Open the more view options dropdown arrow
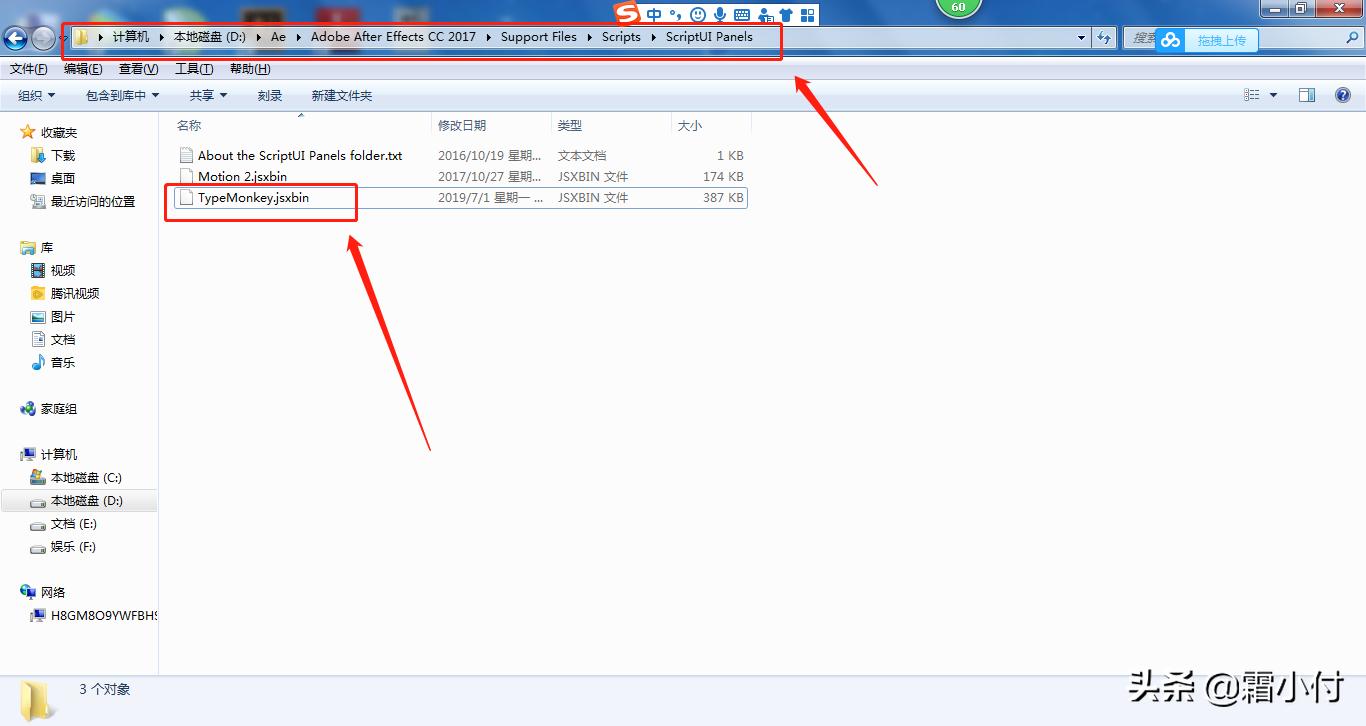This screenshot has width=1366, height=726. pyautogui.click(x=1273, y=95)
